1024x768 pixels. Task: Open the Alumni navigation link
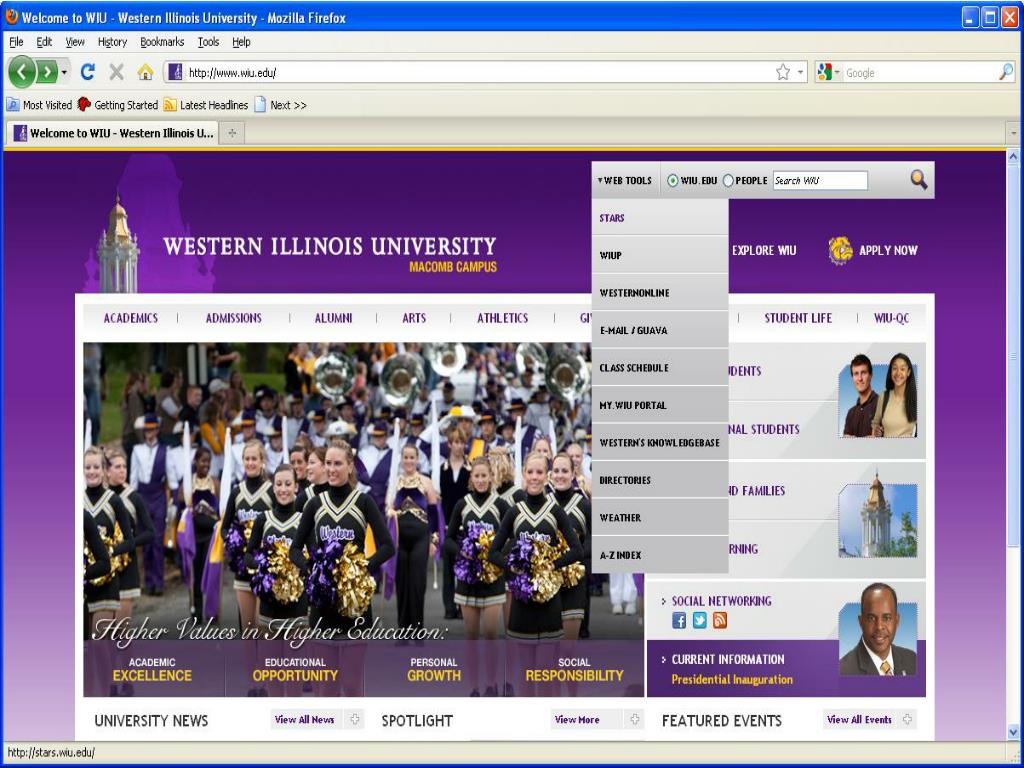point(333,318)
